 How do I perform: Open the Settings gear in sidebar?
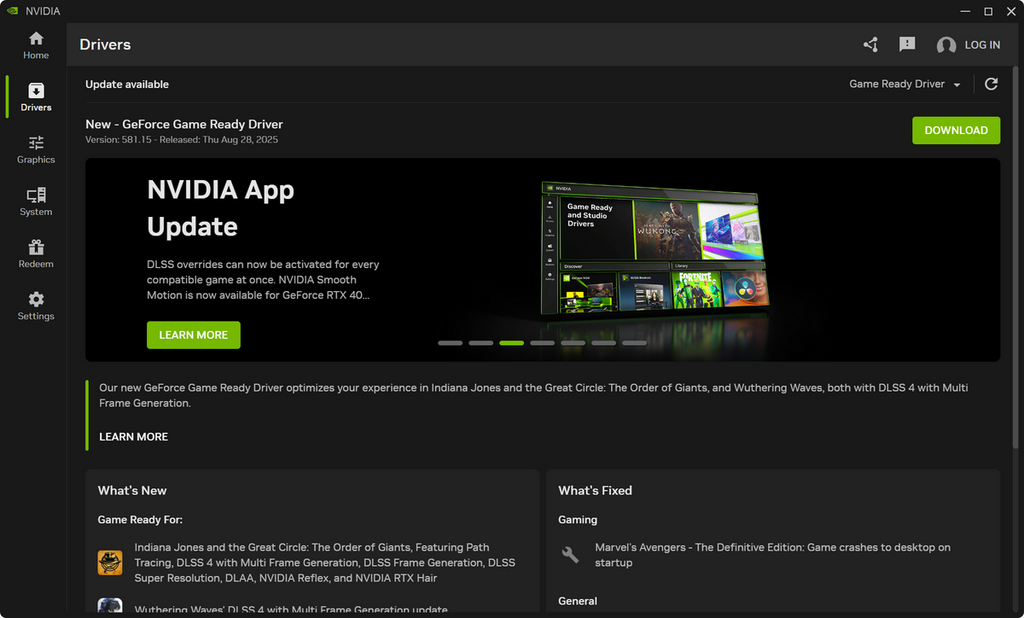point(36,306)
